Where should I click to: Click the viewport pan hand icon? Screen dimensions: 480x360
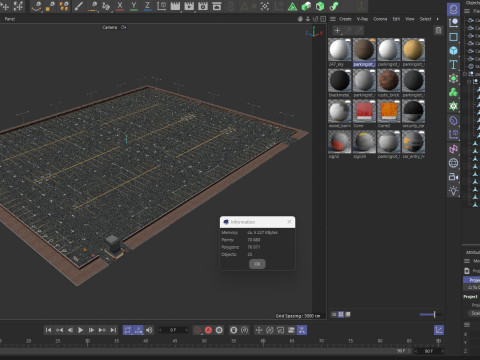(x=300, y=19)
